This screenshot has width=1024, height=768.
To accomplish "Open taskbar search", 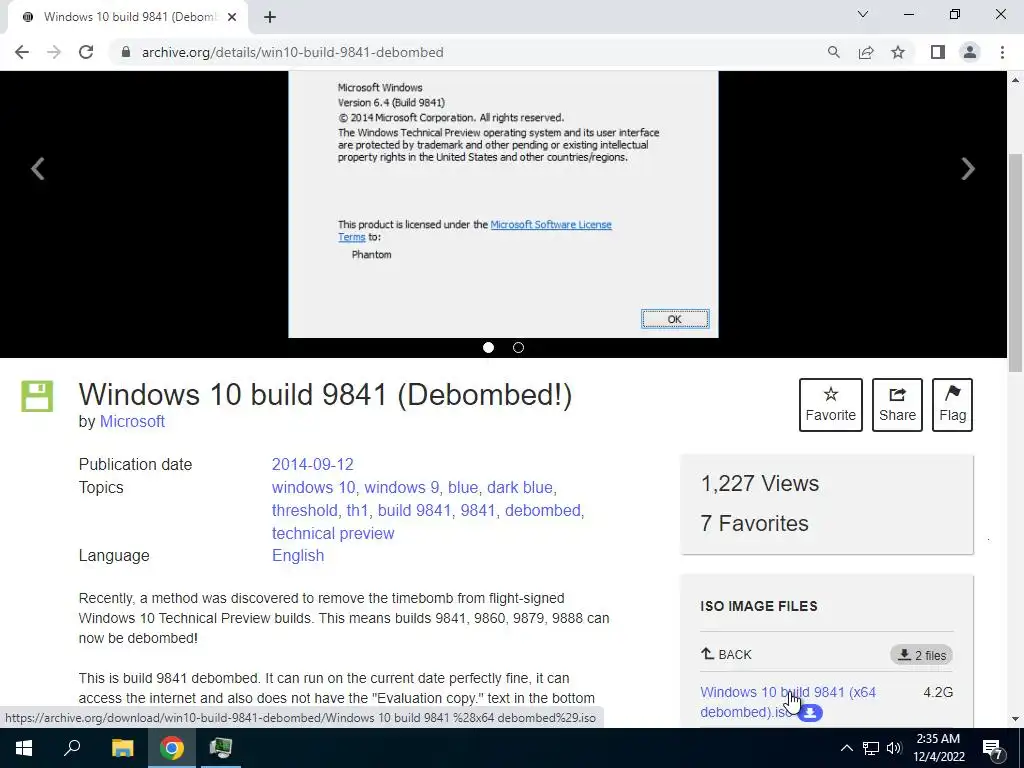I will point(72,748).
